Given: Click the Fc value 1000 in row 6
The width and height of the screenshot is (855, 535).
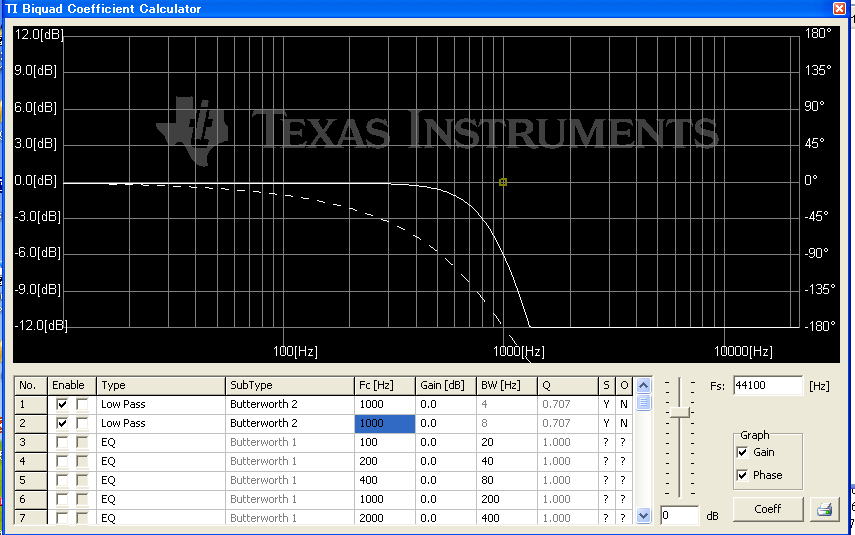Looking at the screenshot, I should (x=385, y=499).
